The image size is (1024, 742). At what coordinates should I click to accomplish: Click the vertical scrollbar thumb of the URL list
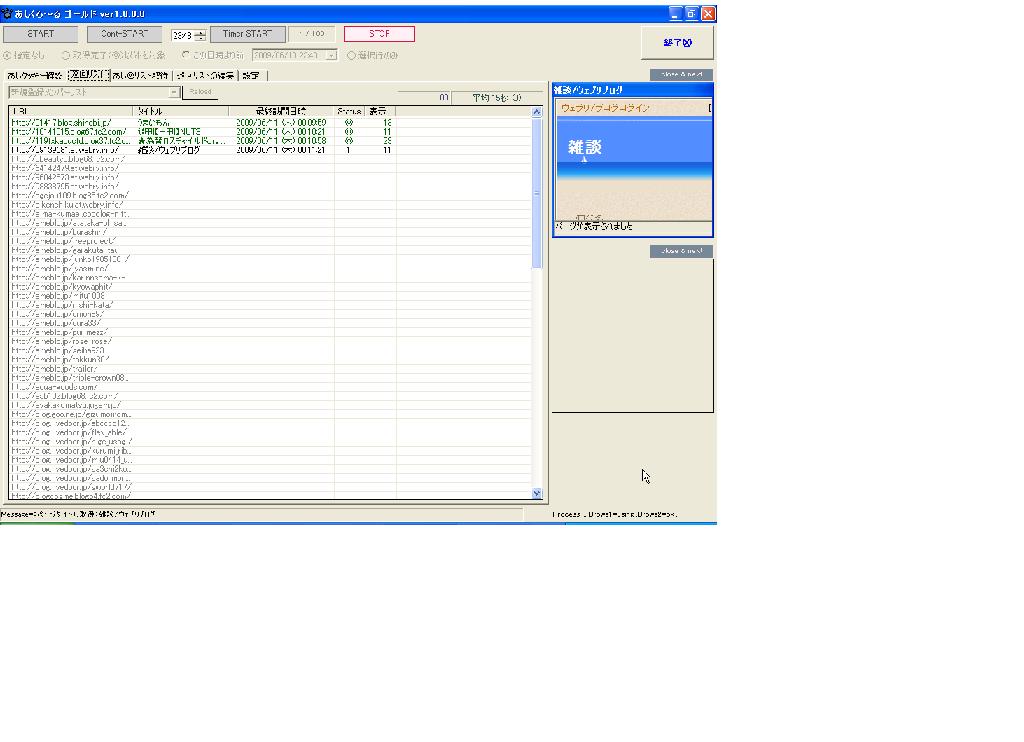click(x=537, y=193)
